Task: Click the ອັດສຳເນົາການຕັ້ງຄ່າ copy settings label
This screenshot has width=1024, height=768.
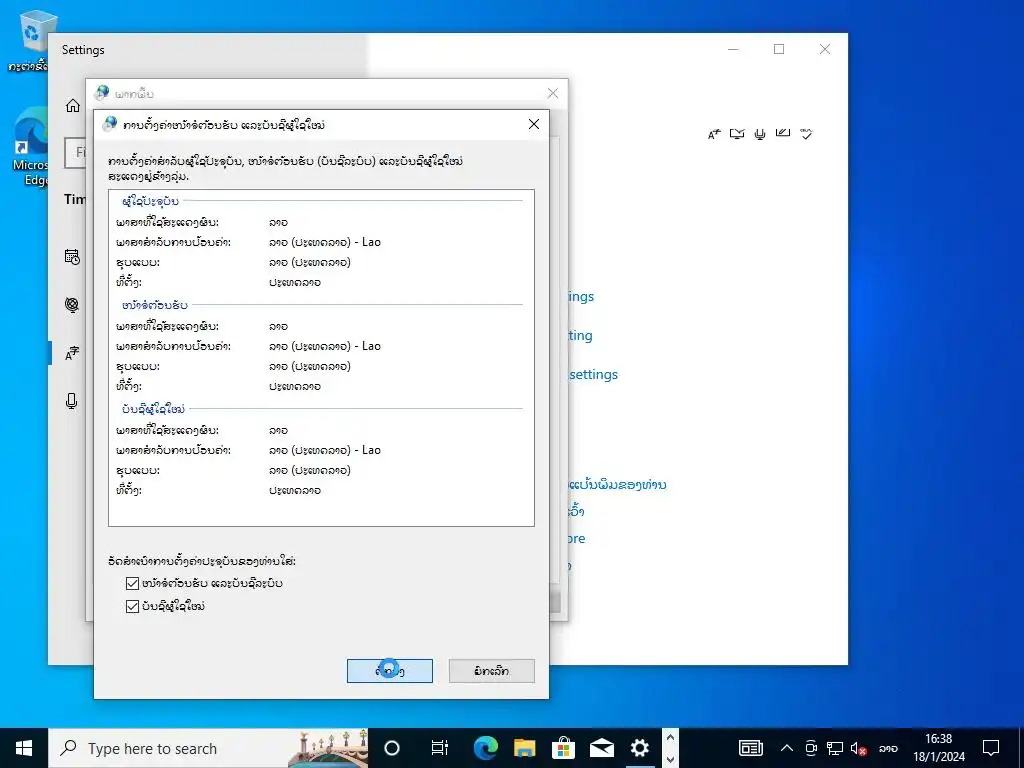Action: click(x=202, y=560)
